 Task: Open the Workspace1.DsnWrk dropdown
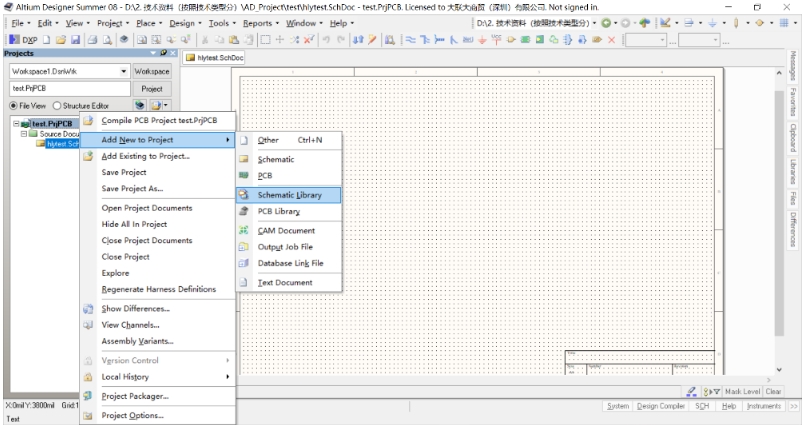pyautogui.click(x=124, y=71)
